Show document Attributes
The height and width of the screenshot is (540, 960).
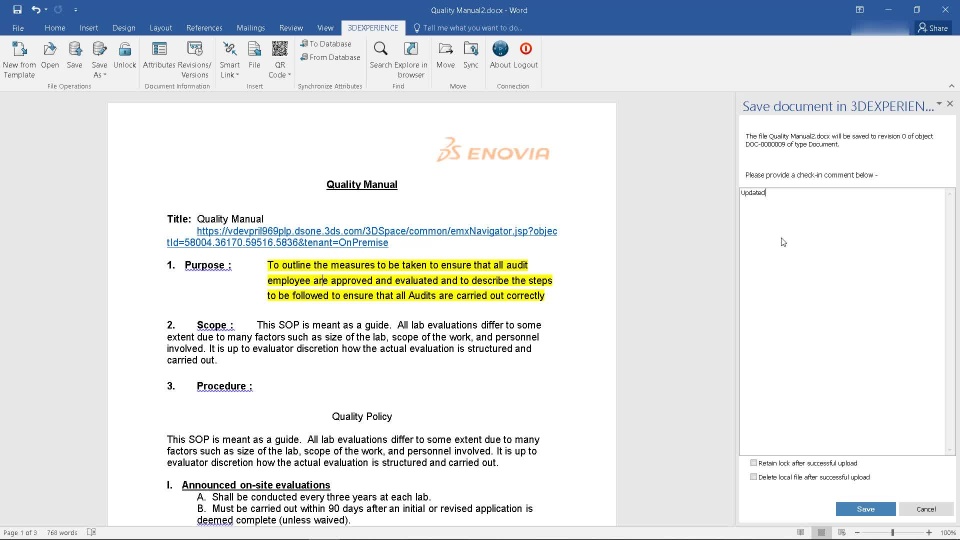pyautogui.click(x=159, y=55)
